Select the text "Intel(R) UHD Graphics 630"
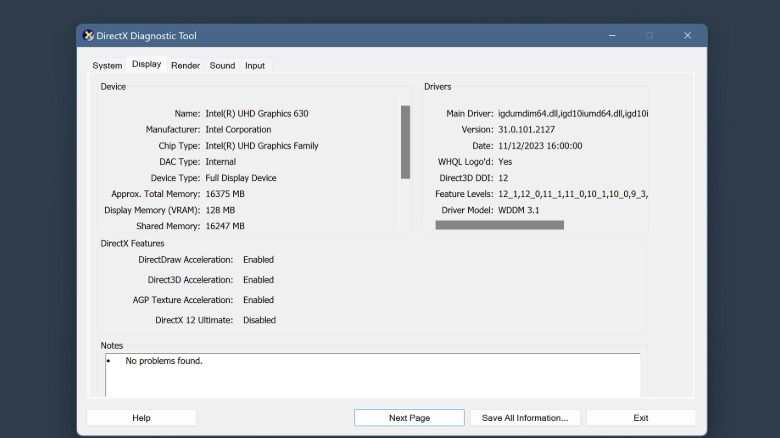Image resolution: width=780 pixels, height=438 pixels. (257, 113)
